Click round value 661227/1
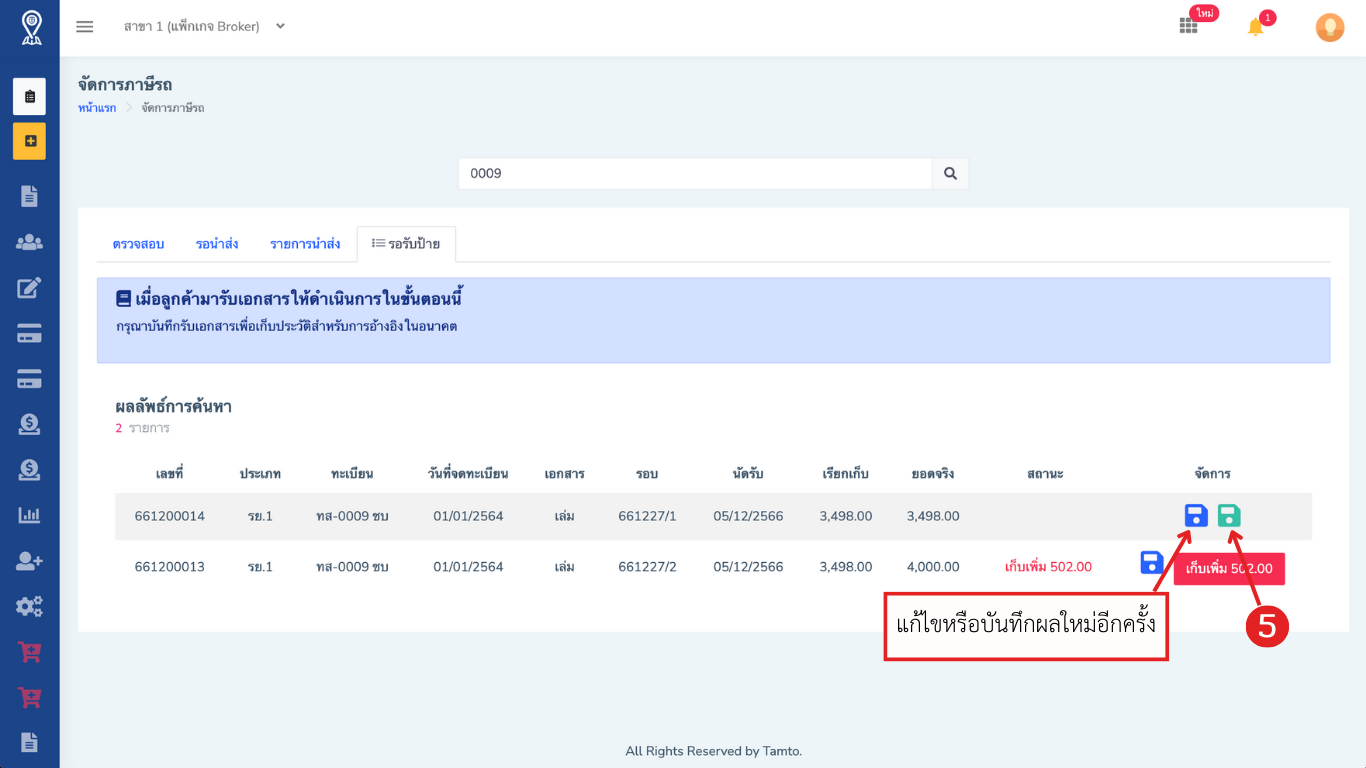The height and width of the screenshot is (768, 1366). (x=647, y=516)
